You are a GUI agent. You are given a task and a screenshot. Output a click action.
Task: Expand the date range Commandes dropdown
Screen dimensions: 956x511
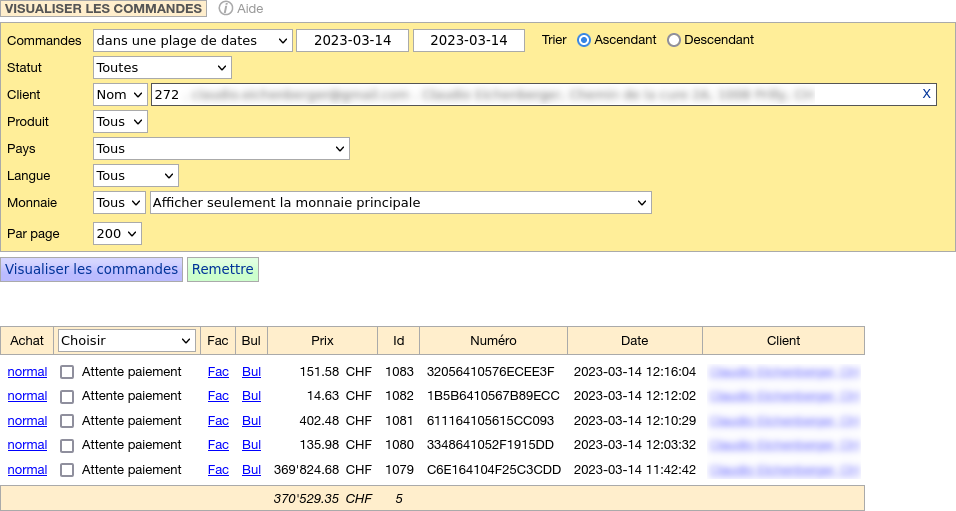click(x=192, y=41)
